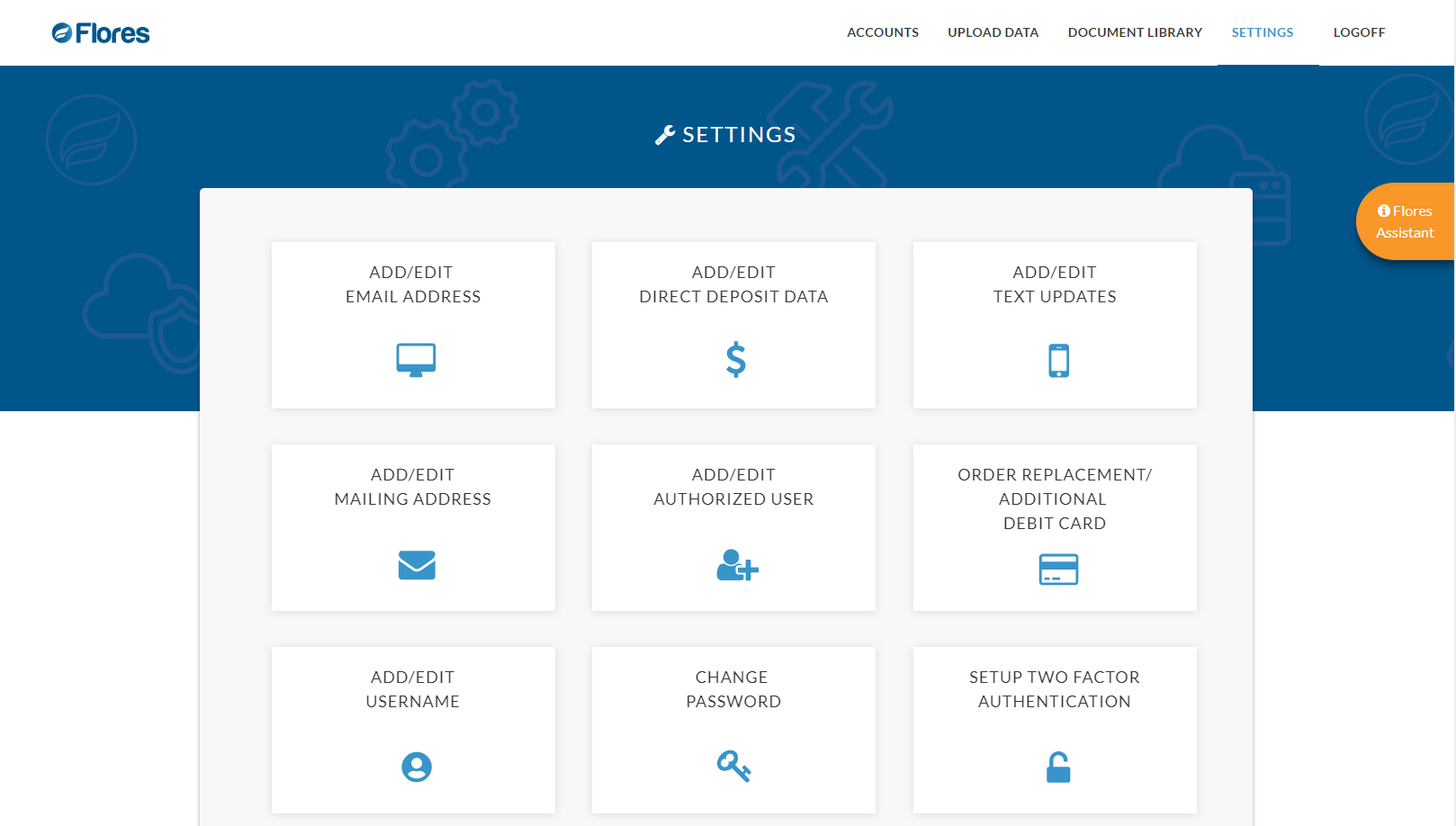Go to Upload Data page
1456x826 pixels.
tap(993, 32)
